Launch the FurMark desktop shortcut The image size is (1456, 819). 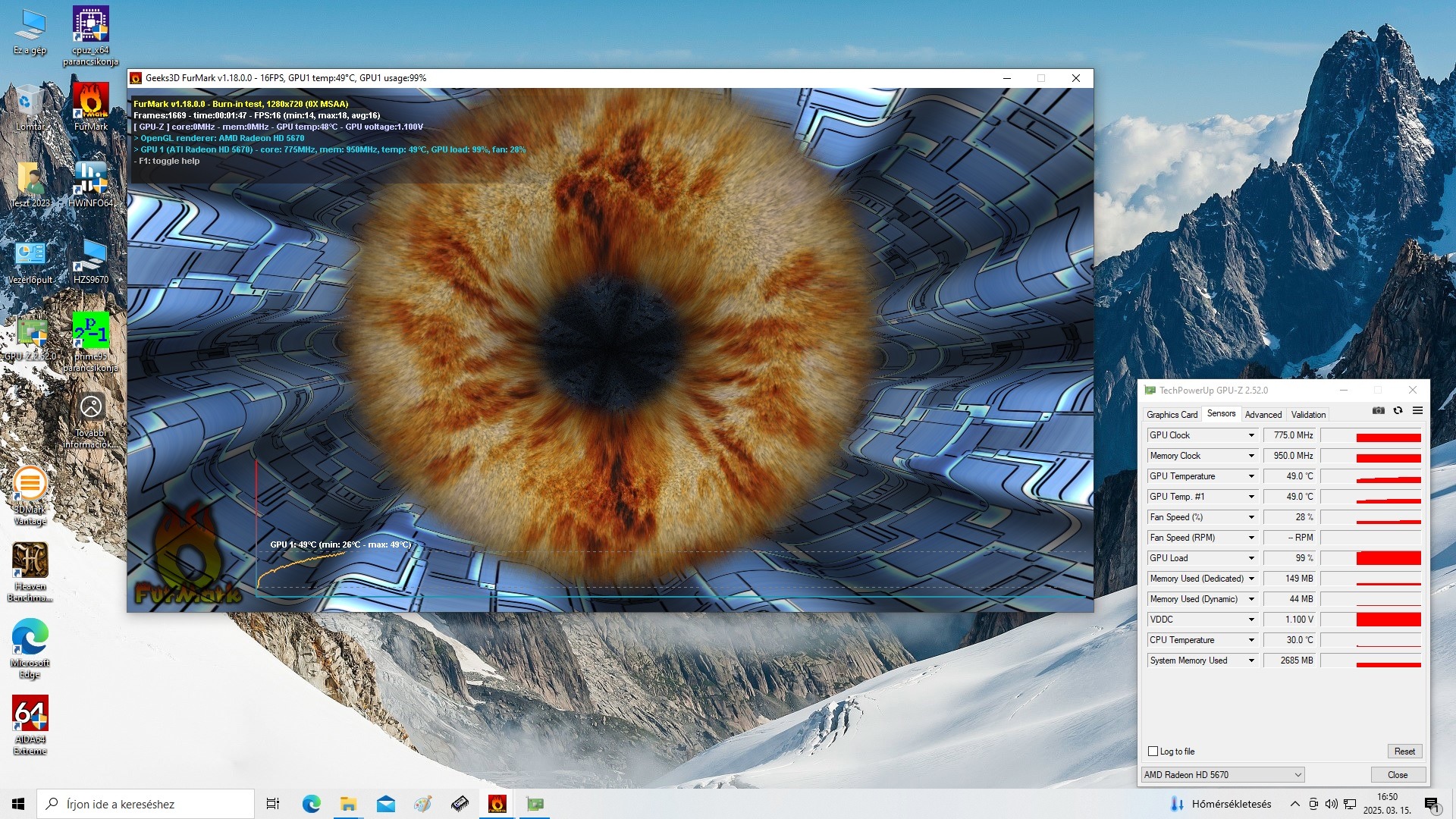[x=90, y=107]
